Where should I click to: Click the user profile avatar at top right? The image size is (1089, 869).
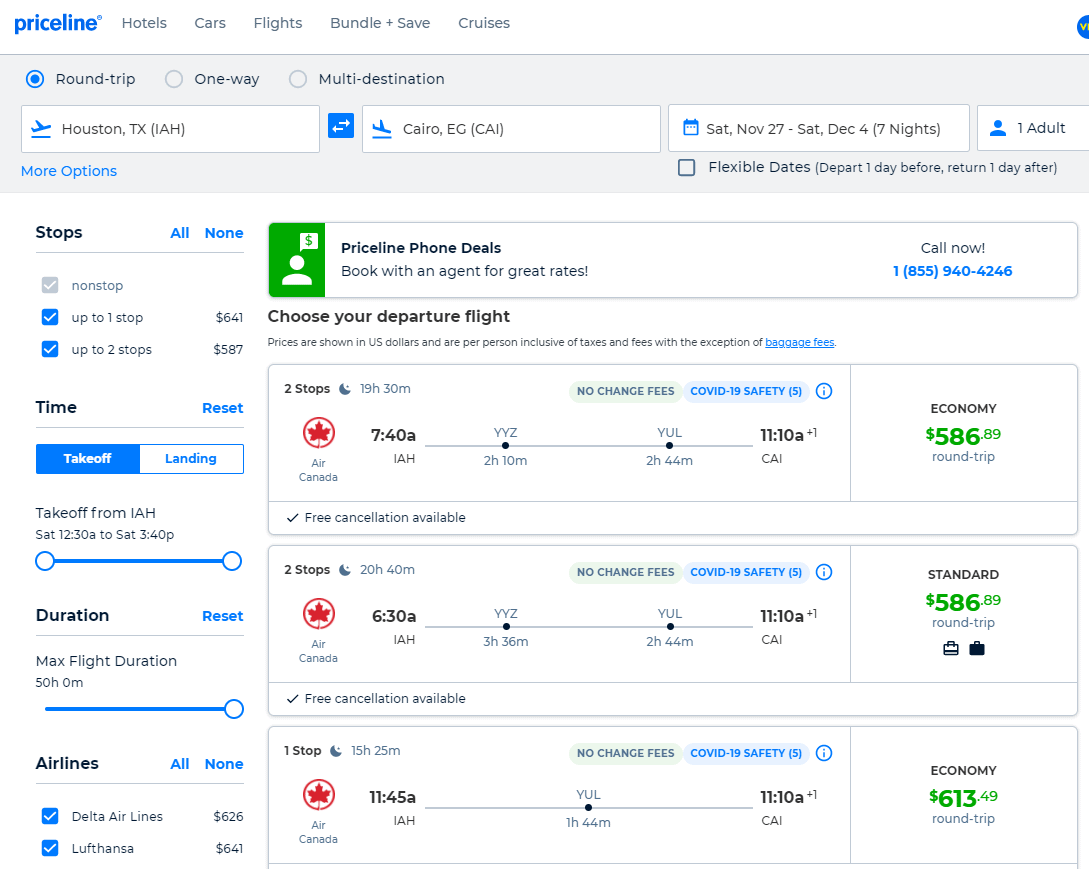(x=1083, y=26)
